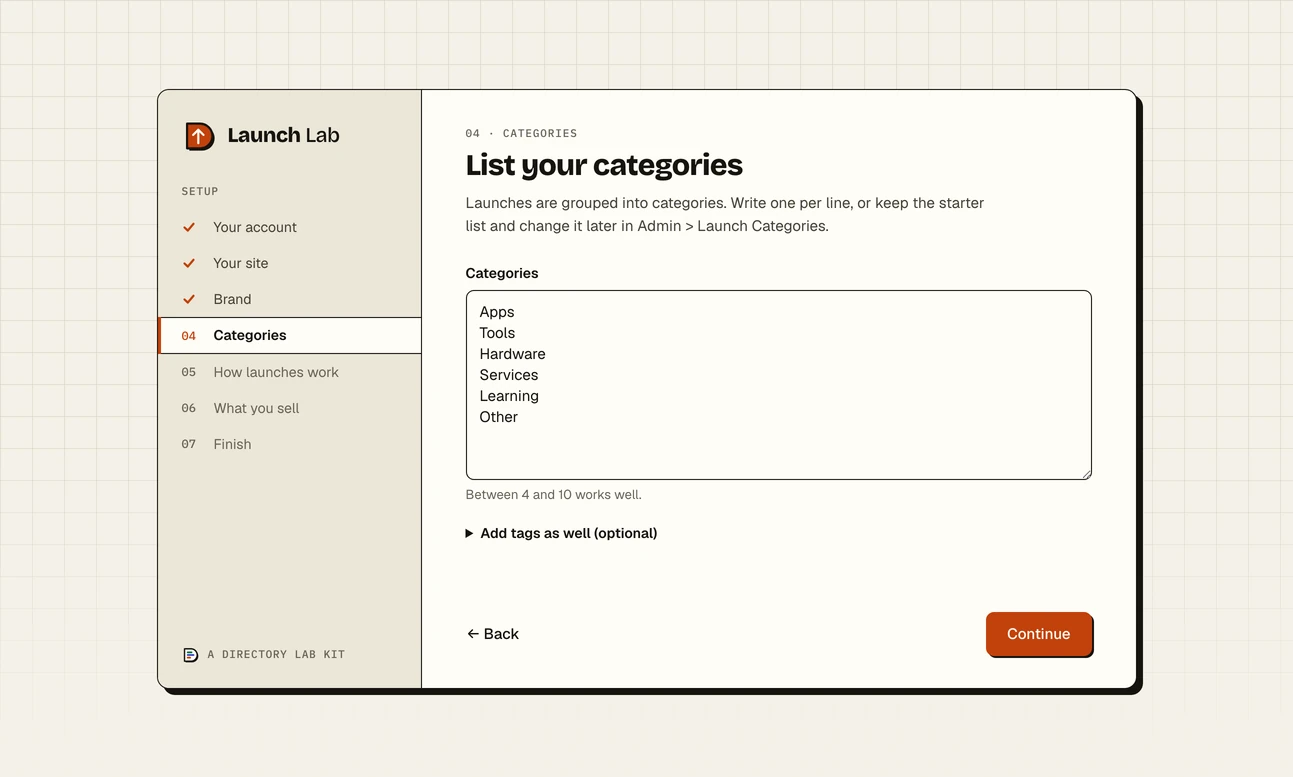Viewport: 1293px width, 777px height.
Task: Click the Other line in categories list
Action: 499,417
